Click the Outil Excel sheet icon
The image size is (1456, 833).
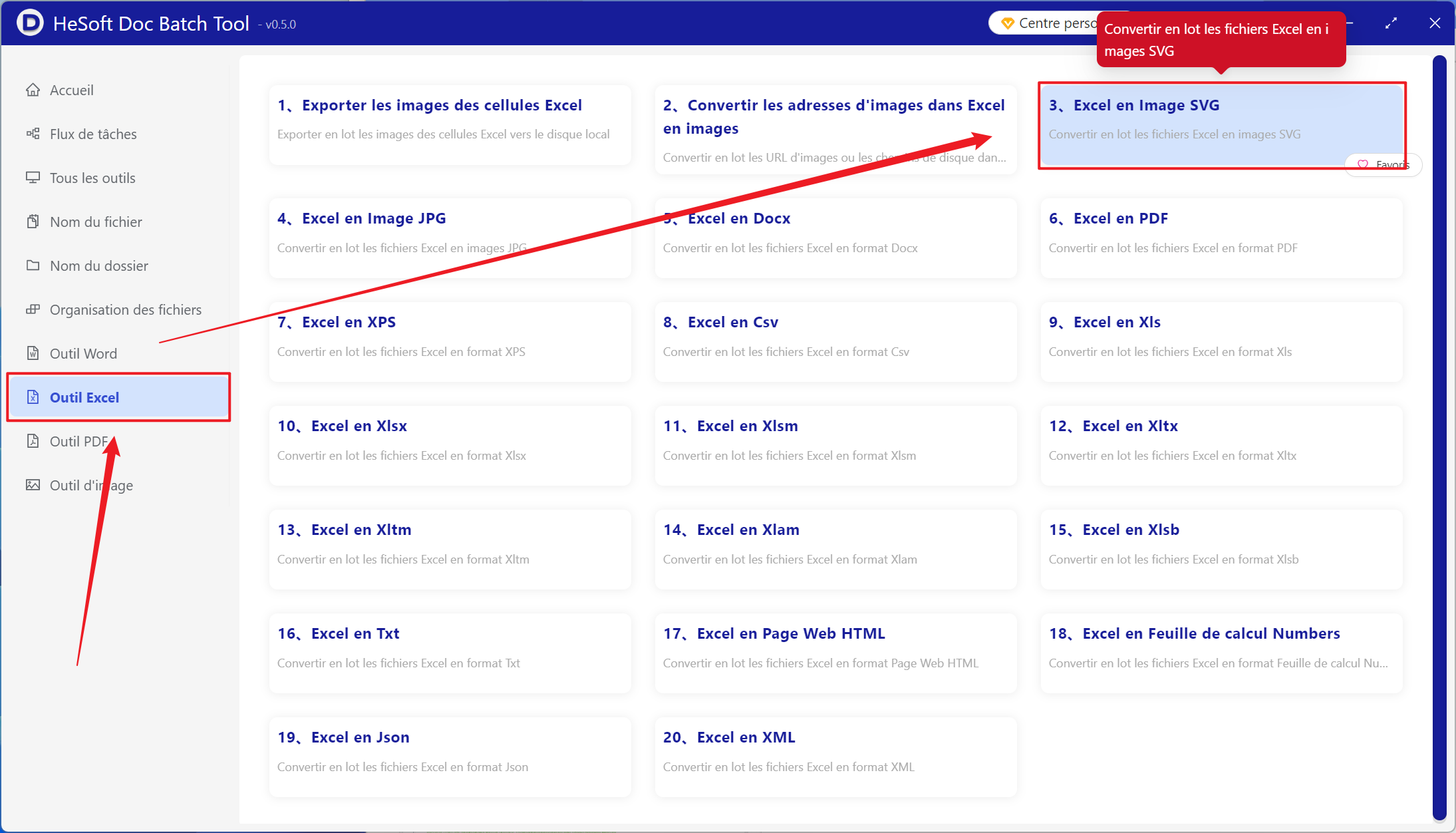coord(33,397)
